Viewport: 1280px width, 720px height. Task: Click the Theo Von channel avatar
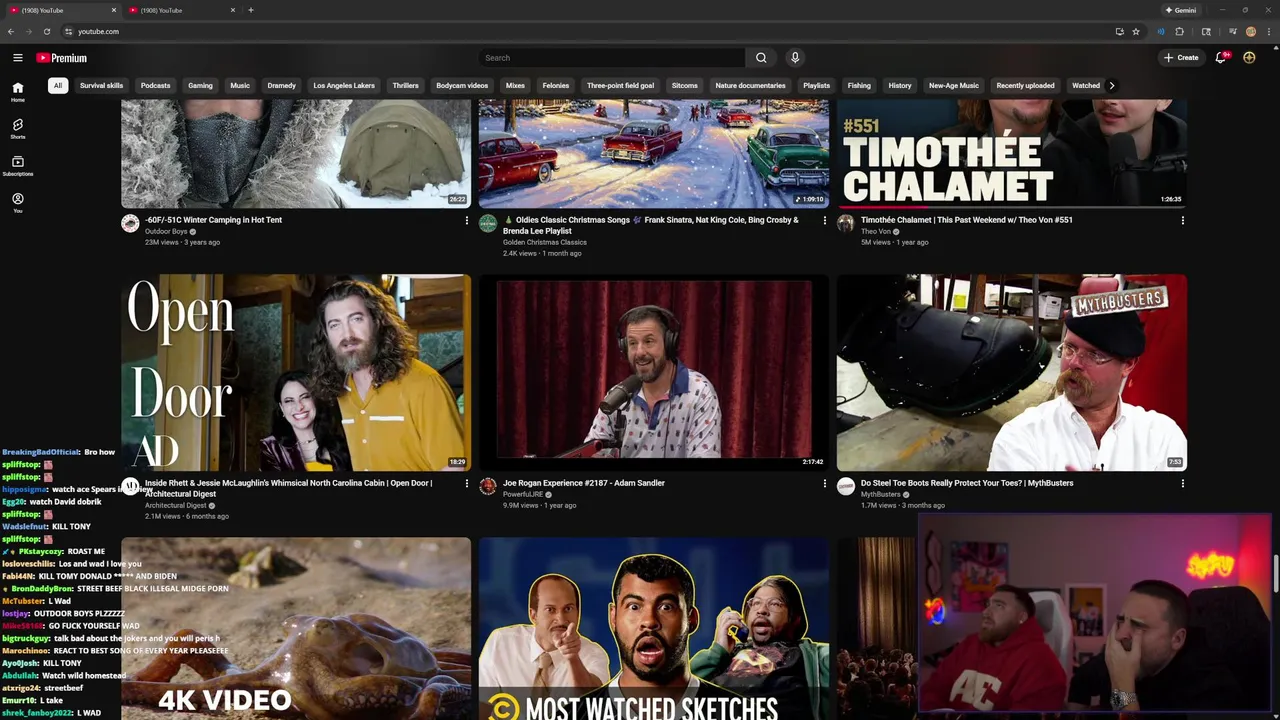(x=846, y=223)
